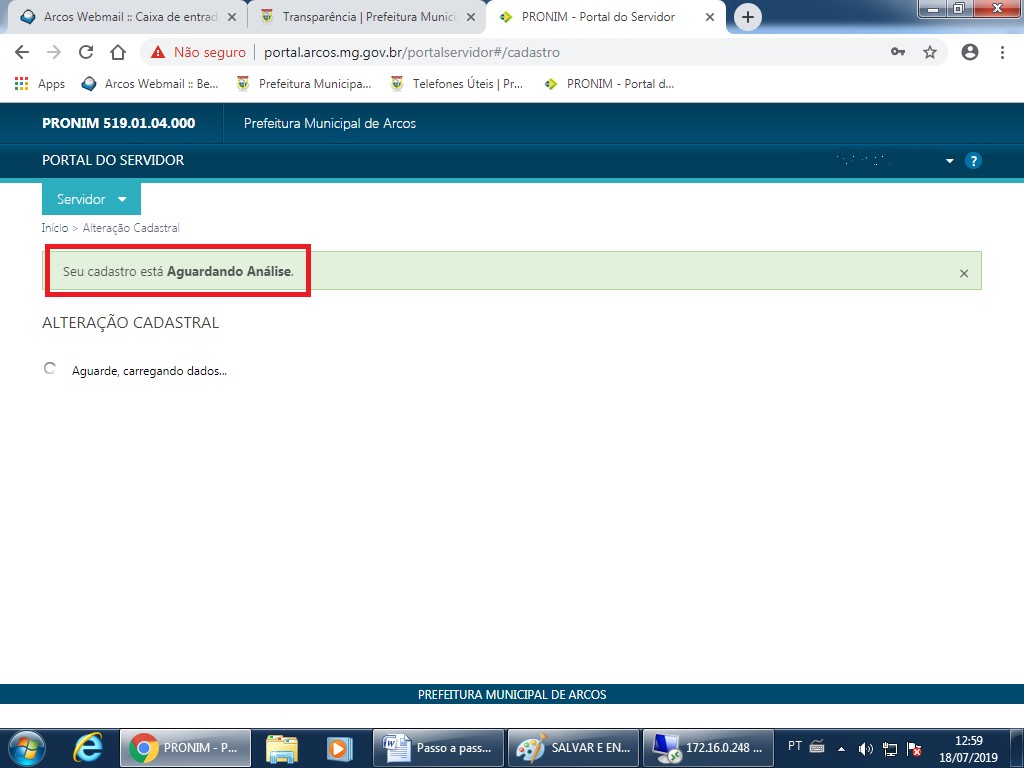Click the blue help question mark icon
This screenshot has height=768, width=1024.
click(x=973, y=161)
